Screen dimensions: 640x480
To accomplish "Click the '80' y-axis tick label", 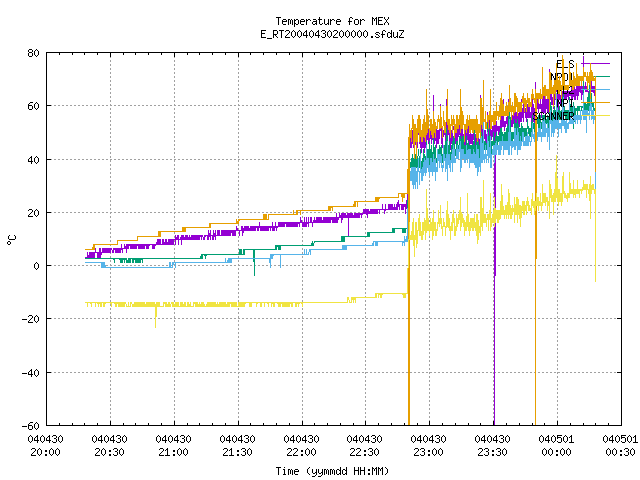I will click(34, 53).
